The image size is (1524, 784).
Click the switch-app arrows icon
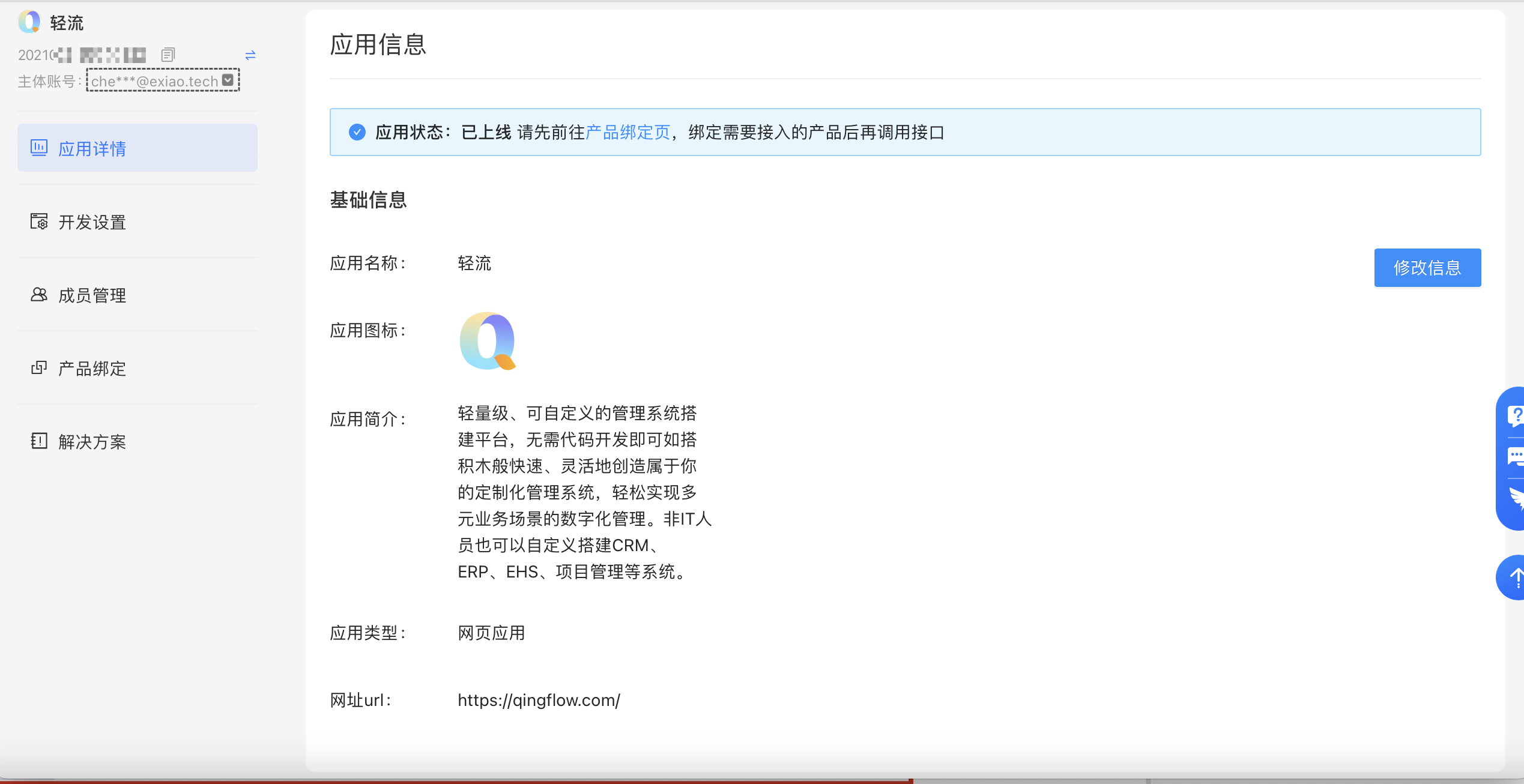(250, 55)
